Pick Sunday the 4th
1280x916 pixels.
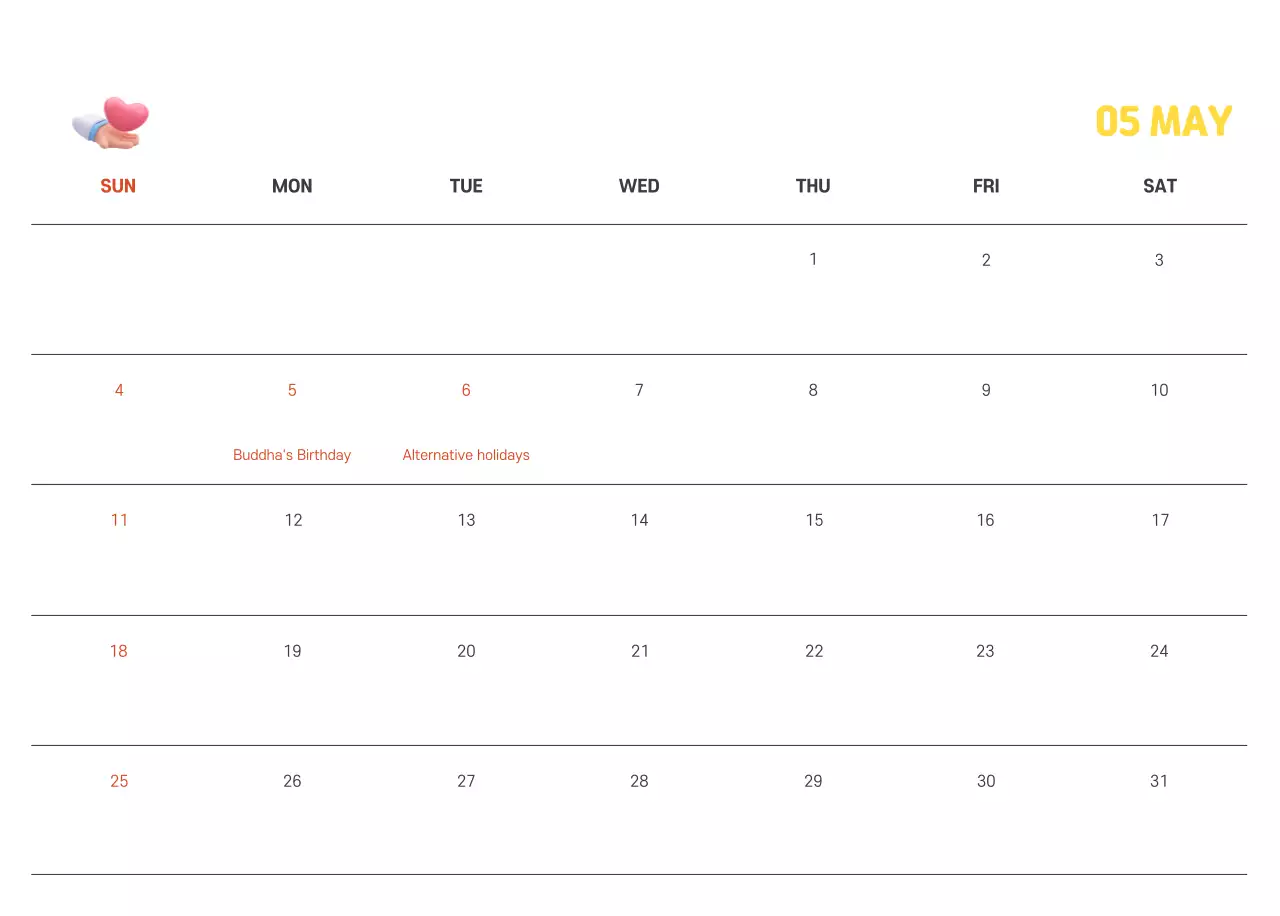click(x=119, y=390)
